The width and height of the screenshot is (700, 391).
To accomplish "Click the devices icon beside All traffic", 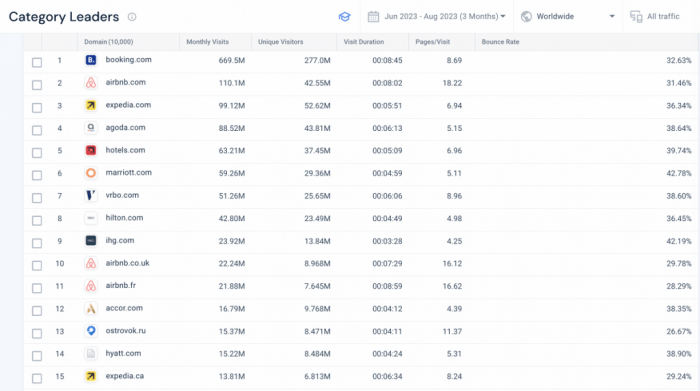I will 636,17.
